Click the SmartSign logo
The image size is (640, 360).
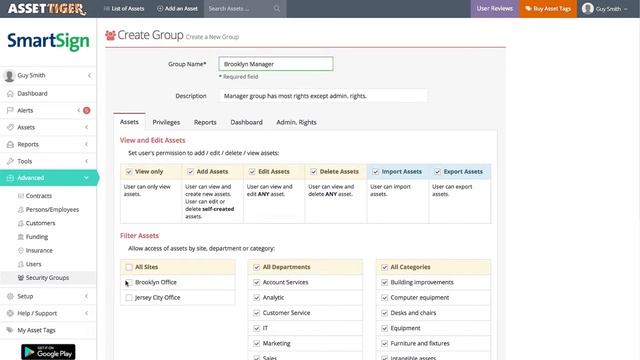(48, 41)
